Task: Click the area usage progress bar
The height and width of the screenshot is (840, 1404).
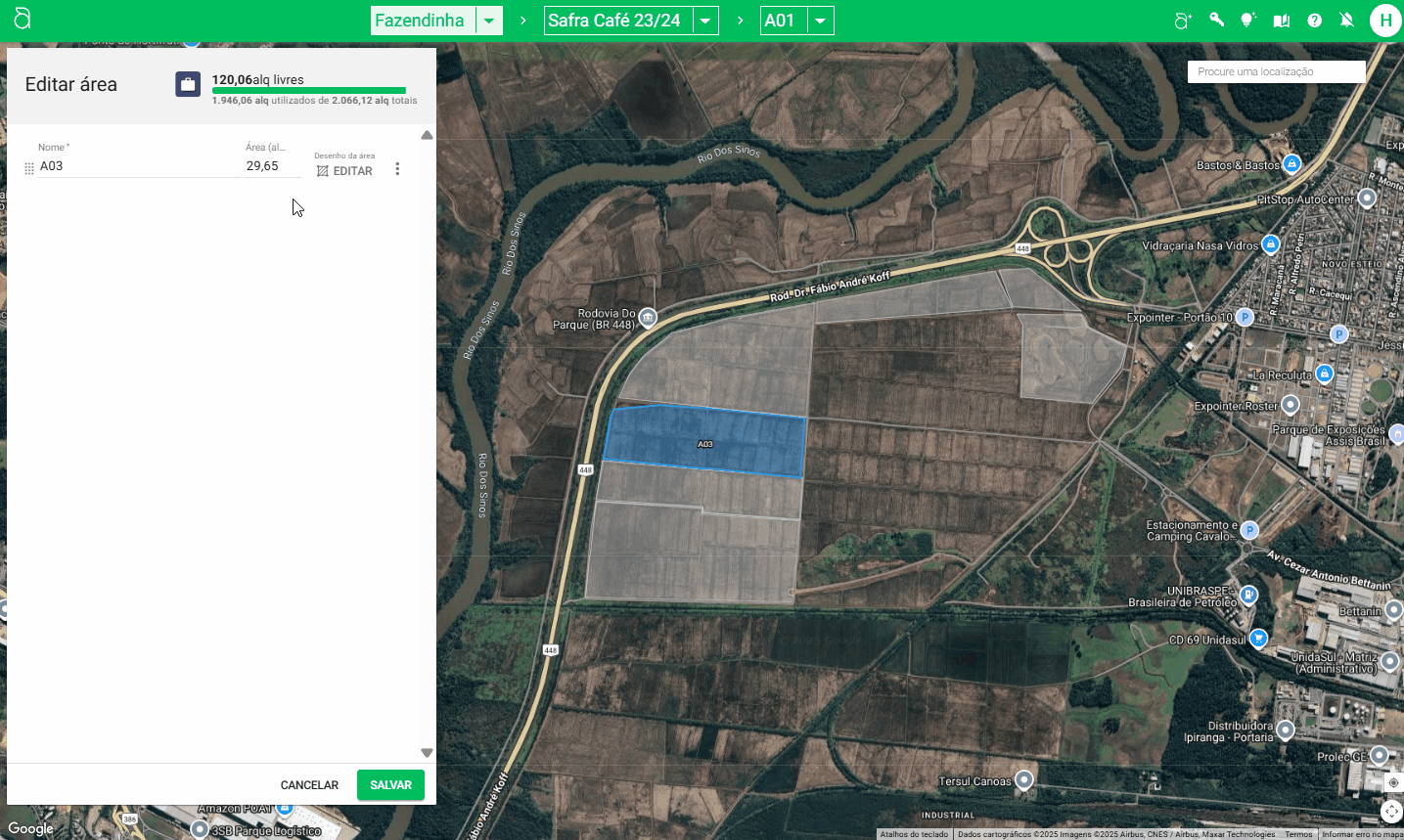Action: coord(308,90)
